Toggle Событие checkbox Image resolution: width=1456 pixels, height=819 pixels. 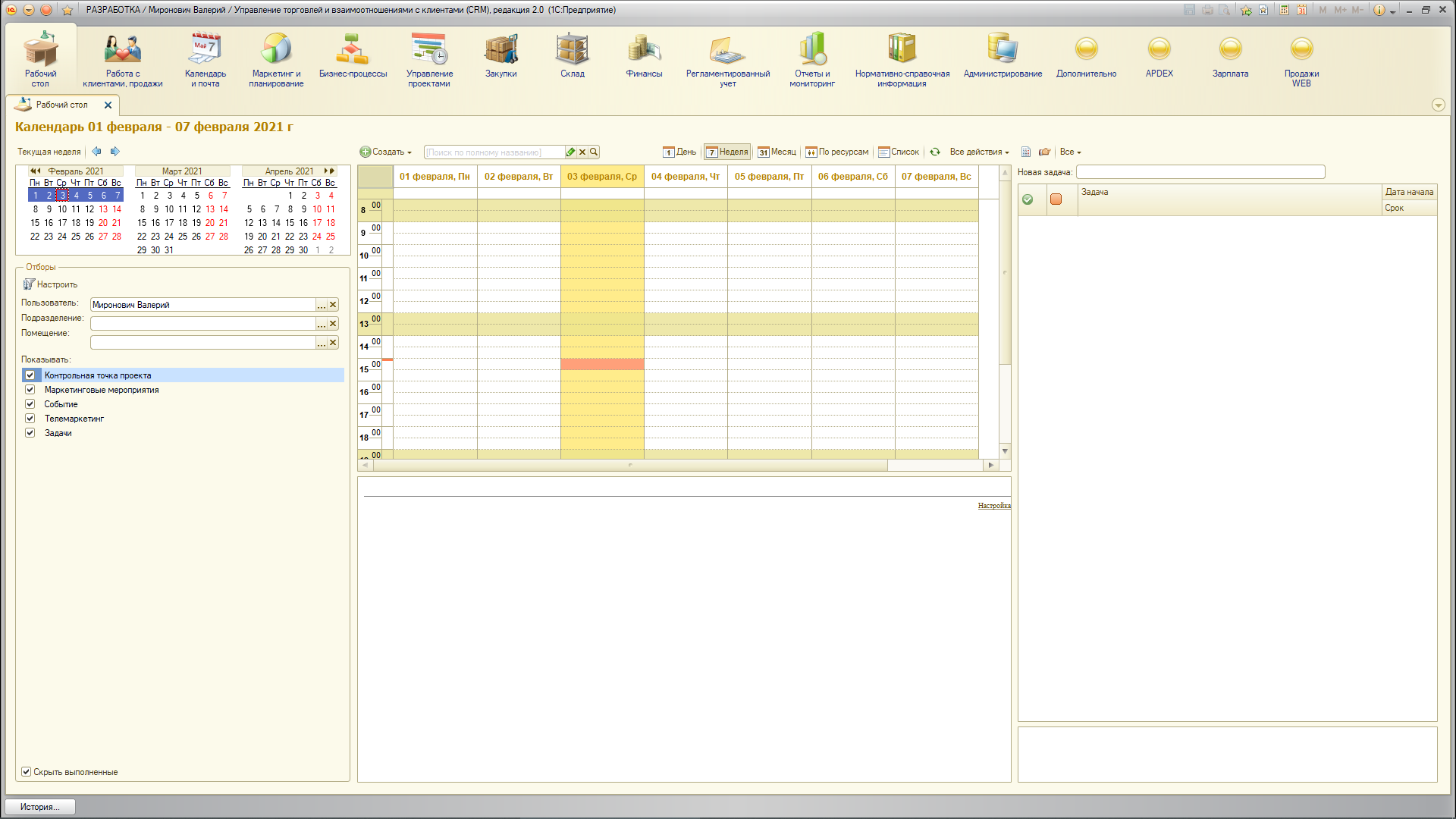tap(30, 404)
